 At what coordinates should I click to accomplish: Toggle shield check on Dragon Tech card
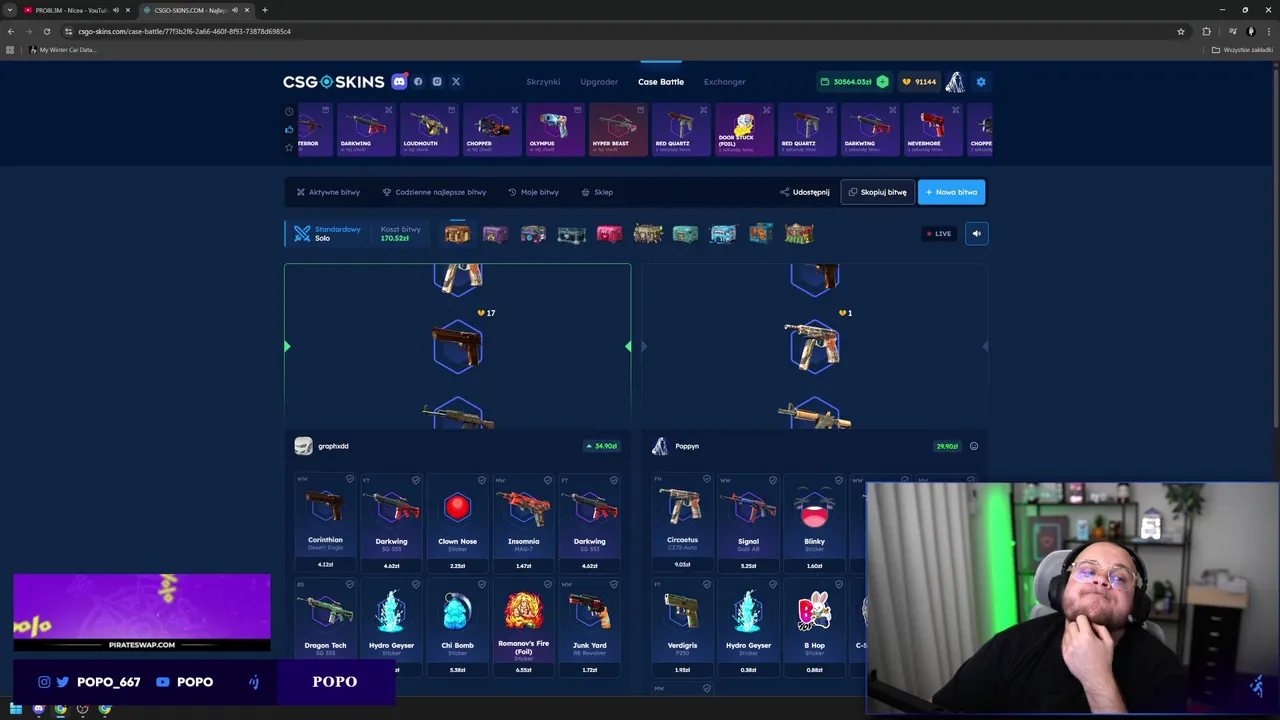coord(350,584)
